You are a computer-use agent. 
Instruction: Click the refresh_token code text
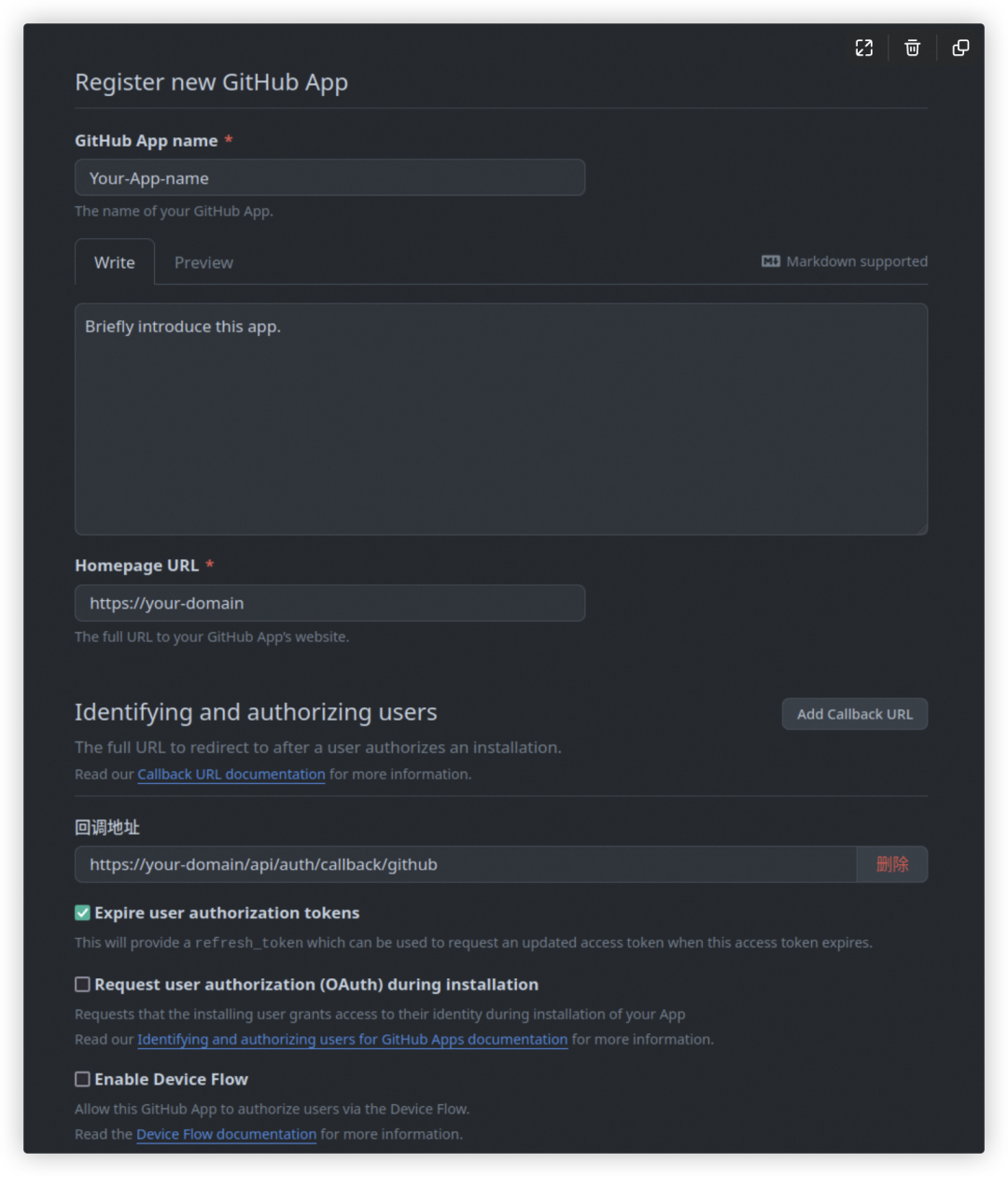click(249, 943)
